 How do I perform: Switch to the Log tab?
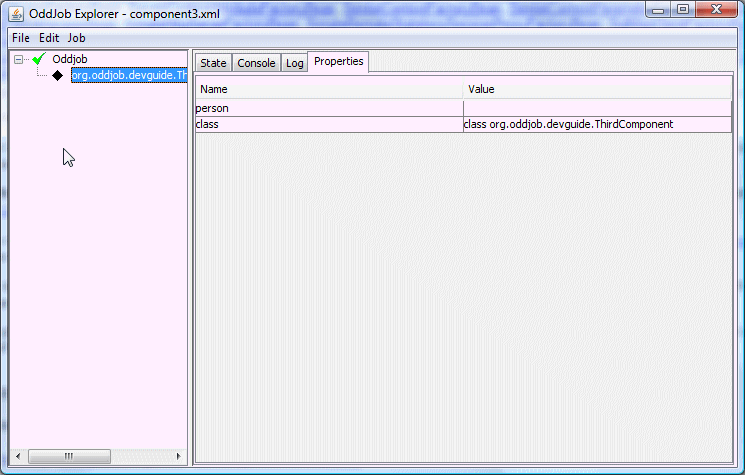294,63
